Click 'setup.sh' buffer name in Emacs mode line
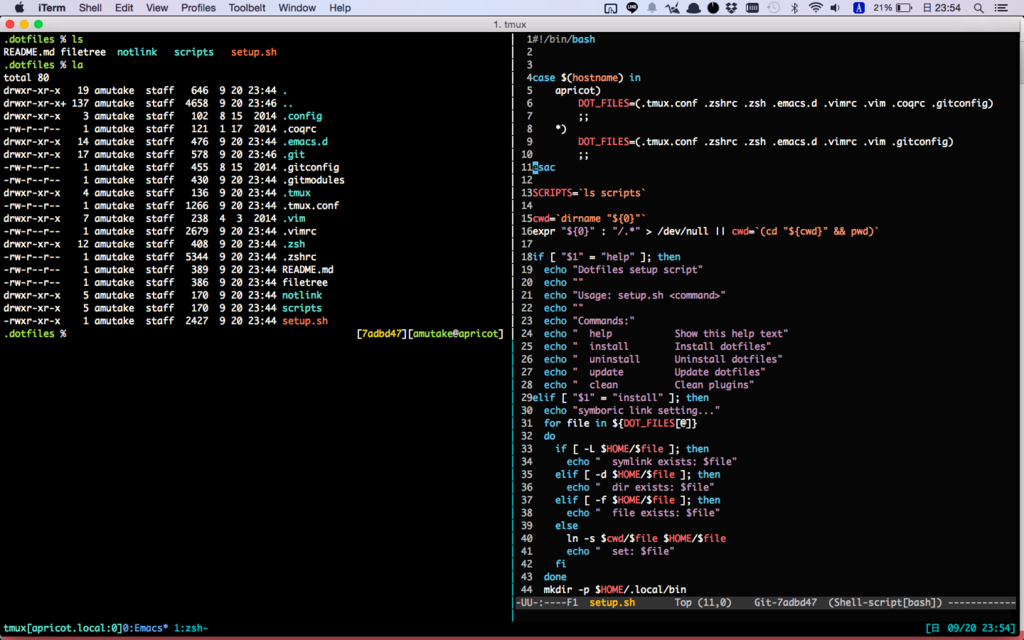Screen dimensions: 1024x640 tap(612, 603)
